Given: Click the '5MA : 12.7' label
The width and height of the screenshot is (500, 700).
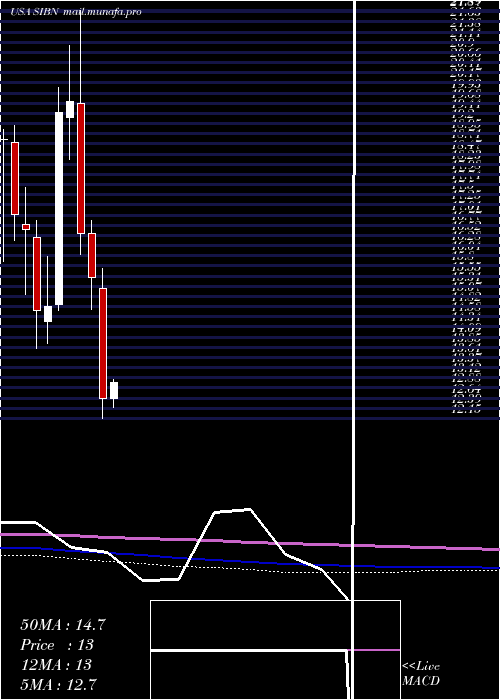Looking at the screenshot, I should [x=58, y=684].
